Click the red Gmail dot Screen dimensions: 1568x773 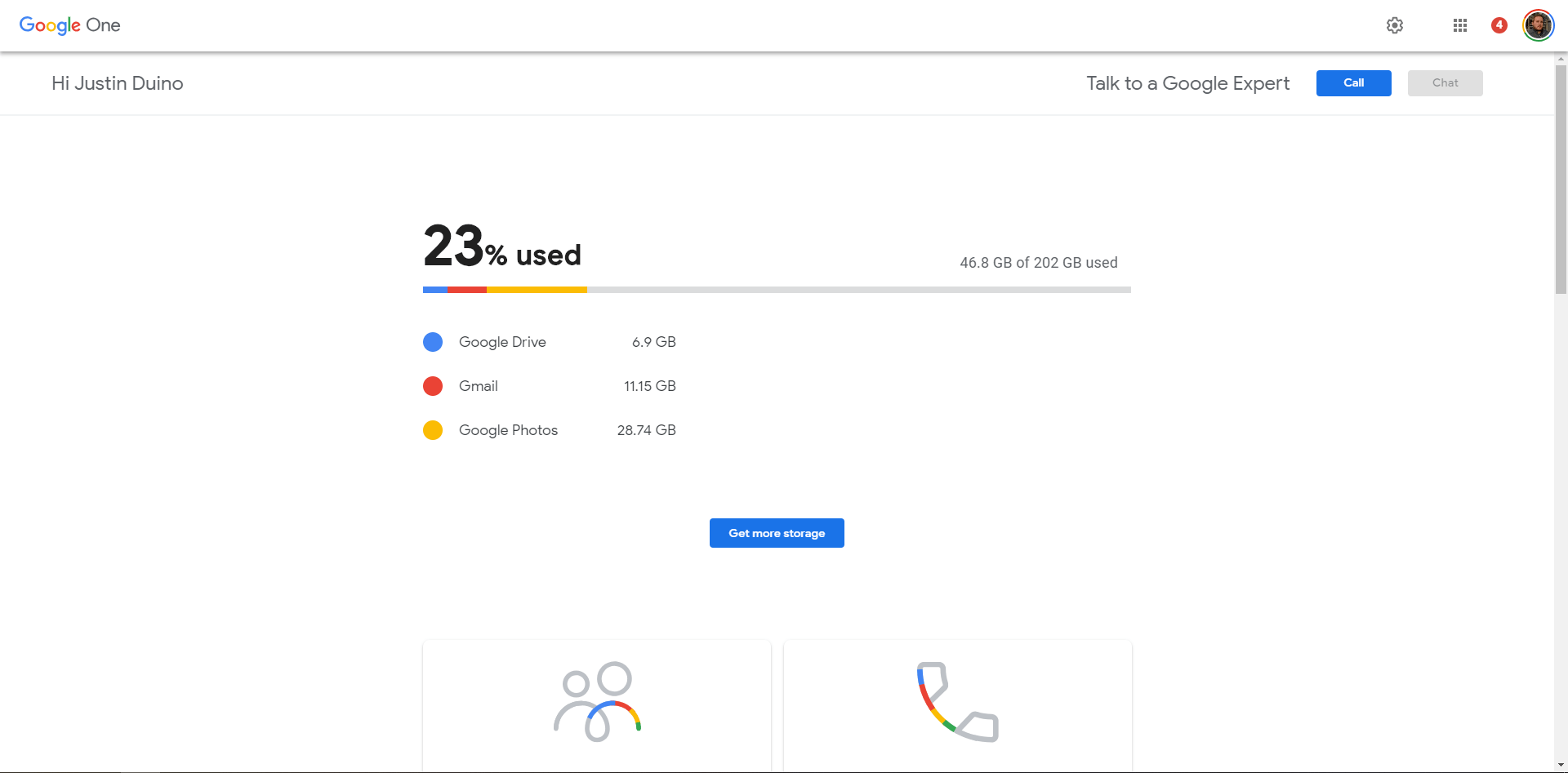(433, 386)
